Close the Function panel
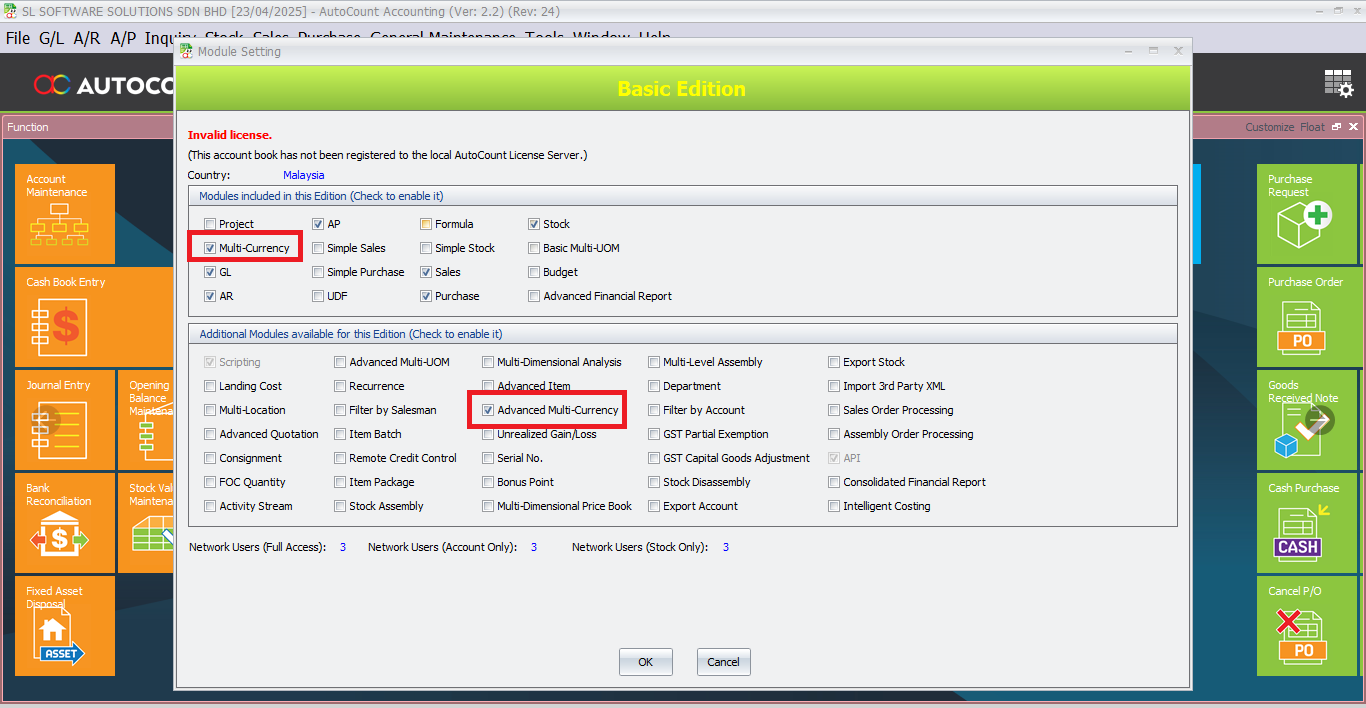The width and height of the screenshot is (1366, 708). pos(1353,127)
